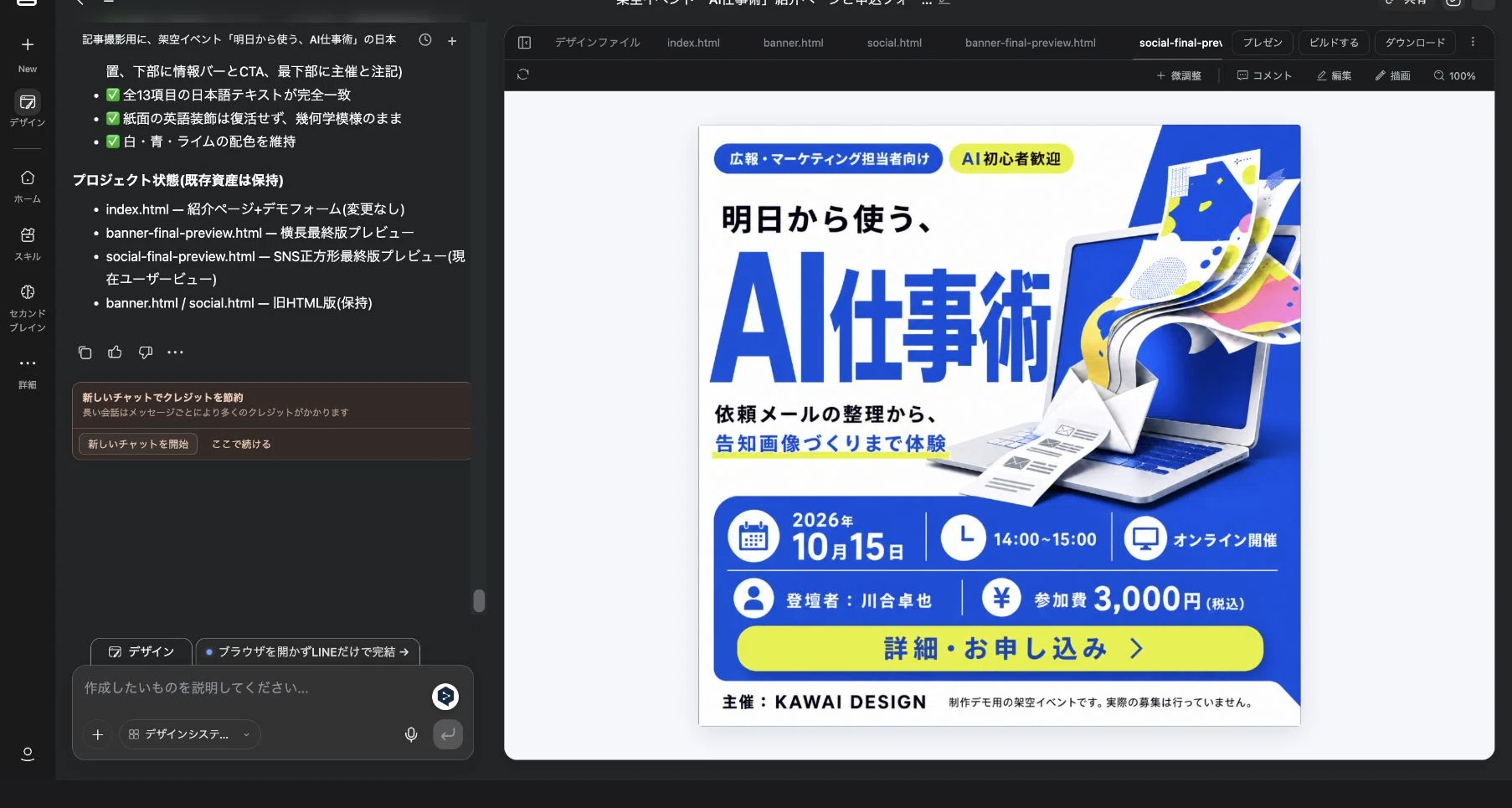Open the banner.html tab
The height and width of the screenshot is (808, 1512).
pos(793,42)
